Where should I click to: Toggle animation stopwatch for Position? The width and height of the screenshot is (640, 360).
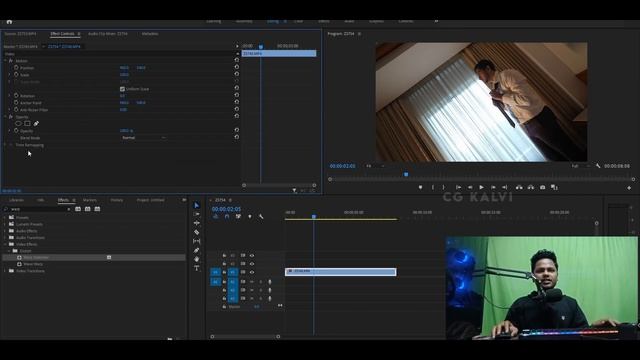click(x=16, y=68)
